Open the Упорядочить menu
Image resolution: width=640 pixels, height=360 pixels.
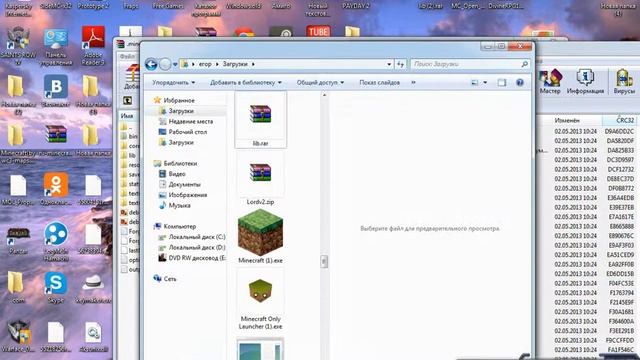pyautogui.click(x=173, y=82)
